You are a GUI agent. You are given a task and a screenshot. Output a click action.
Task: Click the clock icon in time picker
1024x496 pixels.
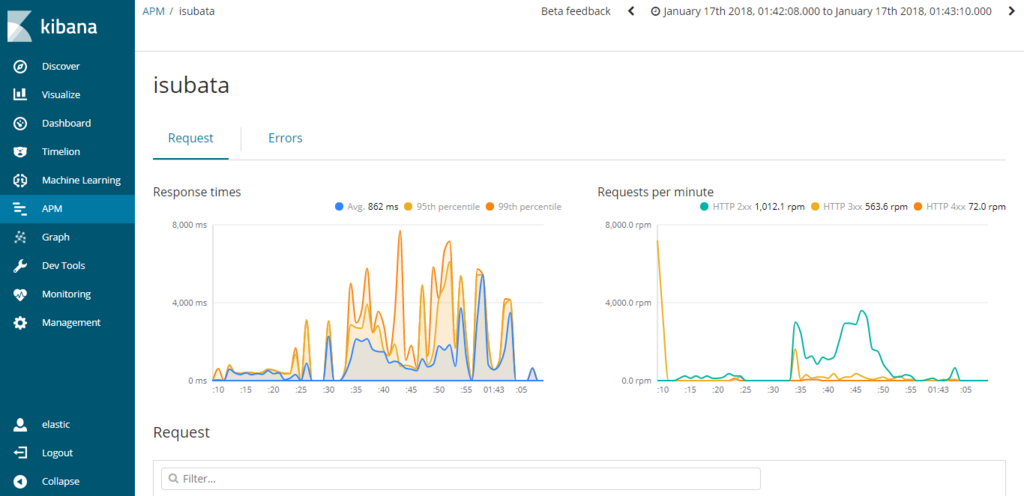coord(656,11)
